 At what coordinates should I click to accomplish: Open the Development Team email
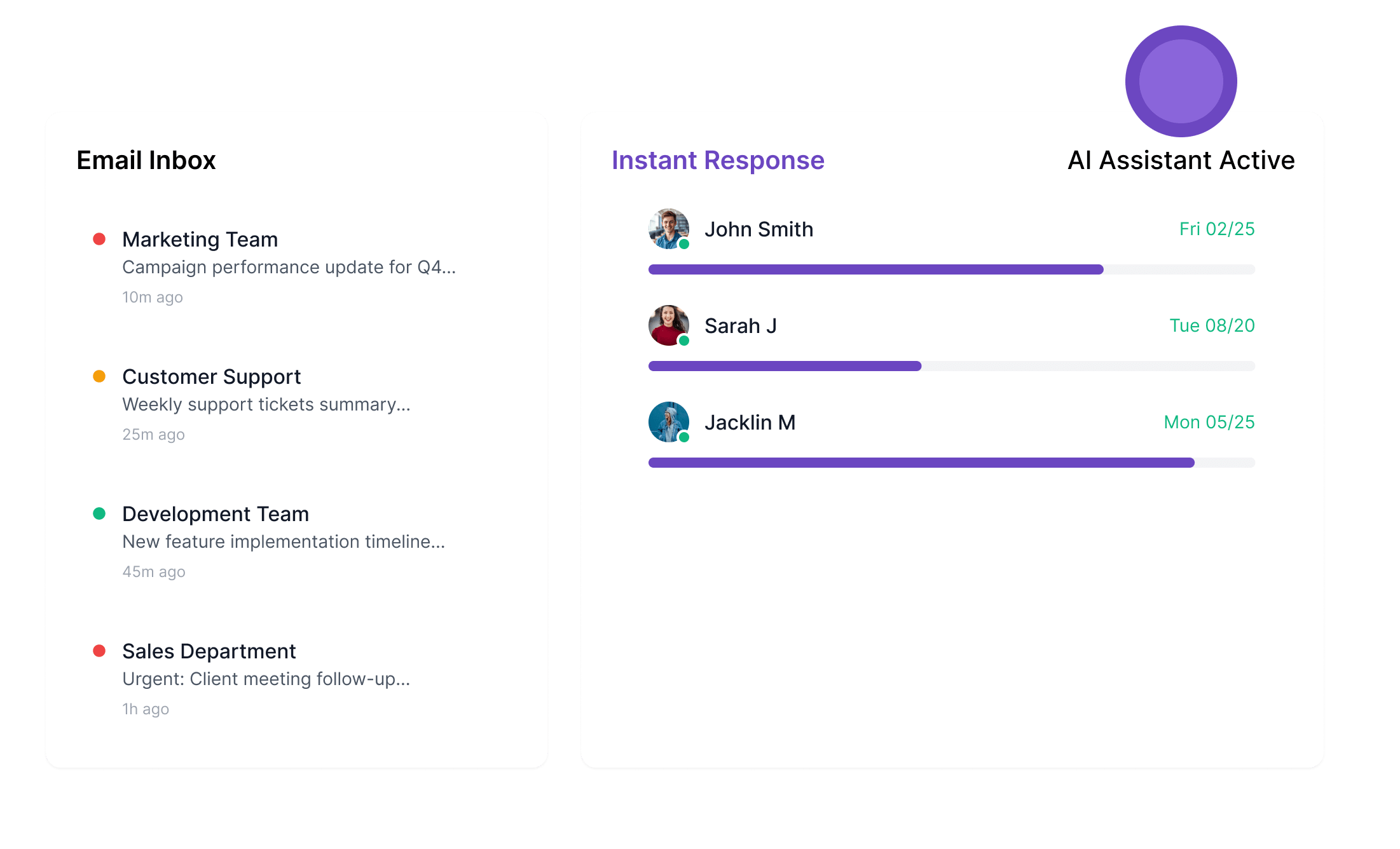296,541
